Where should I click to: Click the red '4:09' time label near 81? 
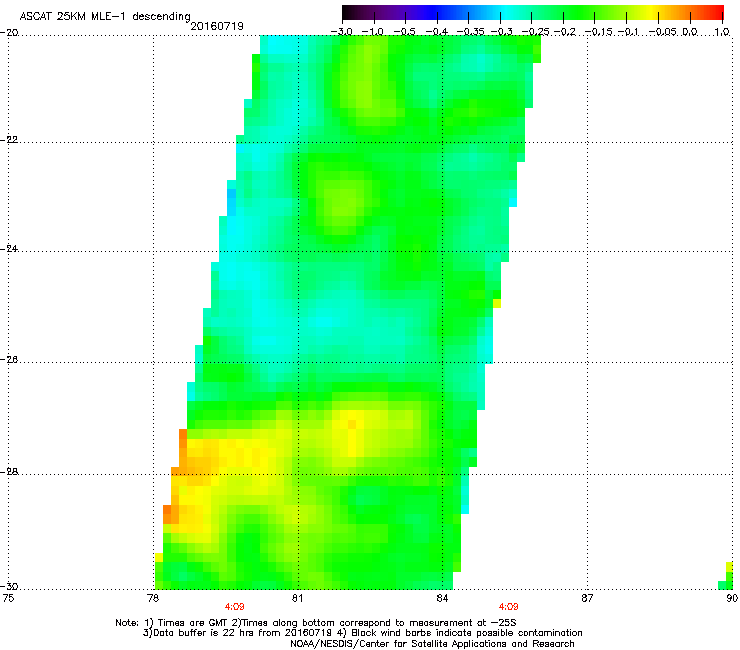tap(235, 607)
